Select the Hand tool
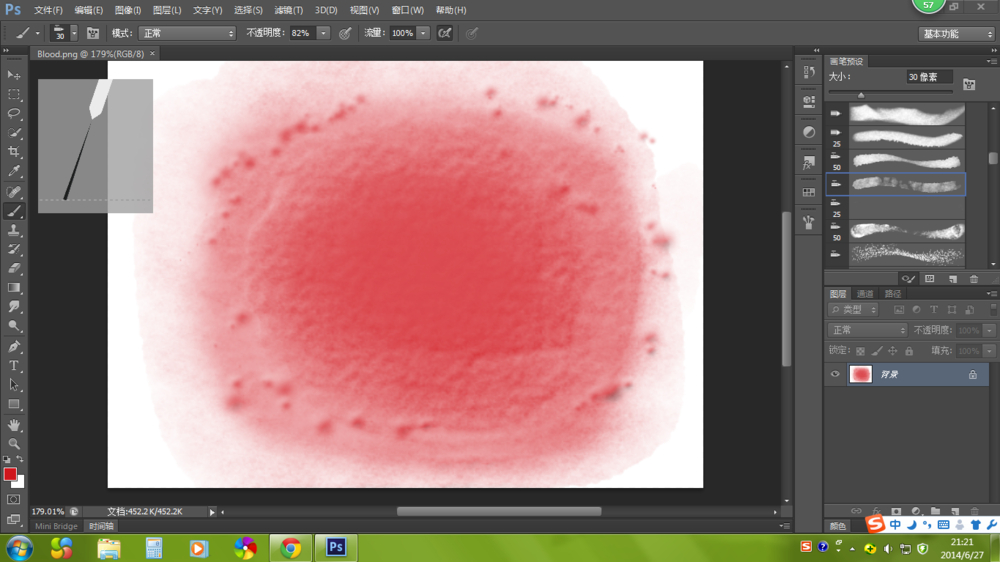The height and width of the screenshot is (562, 1000). (x=14, y=425)
